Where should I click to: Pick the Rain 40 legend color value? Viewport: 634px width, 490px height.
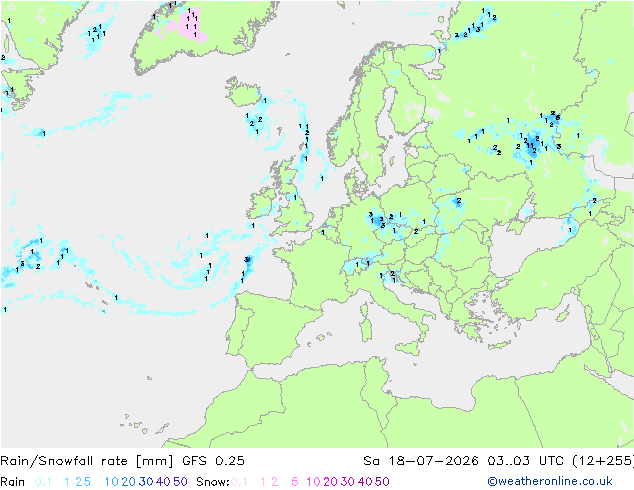click(163, 482)
